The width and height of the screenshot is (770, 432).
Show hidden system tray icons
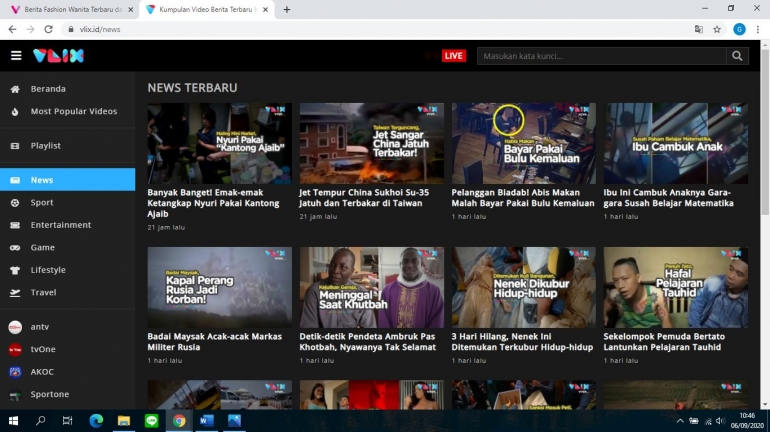click(680, 421)
